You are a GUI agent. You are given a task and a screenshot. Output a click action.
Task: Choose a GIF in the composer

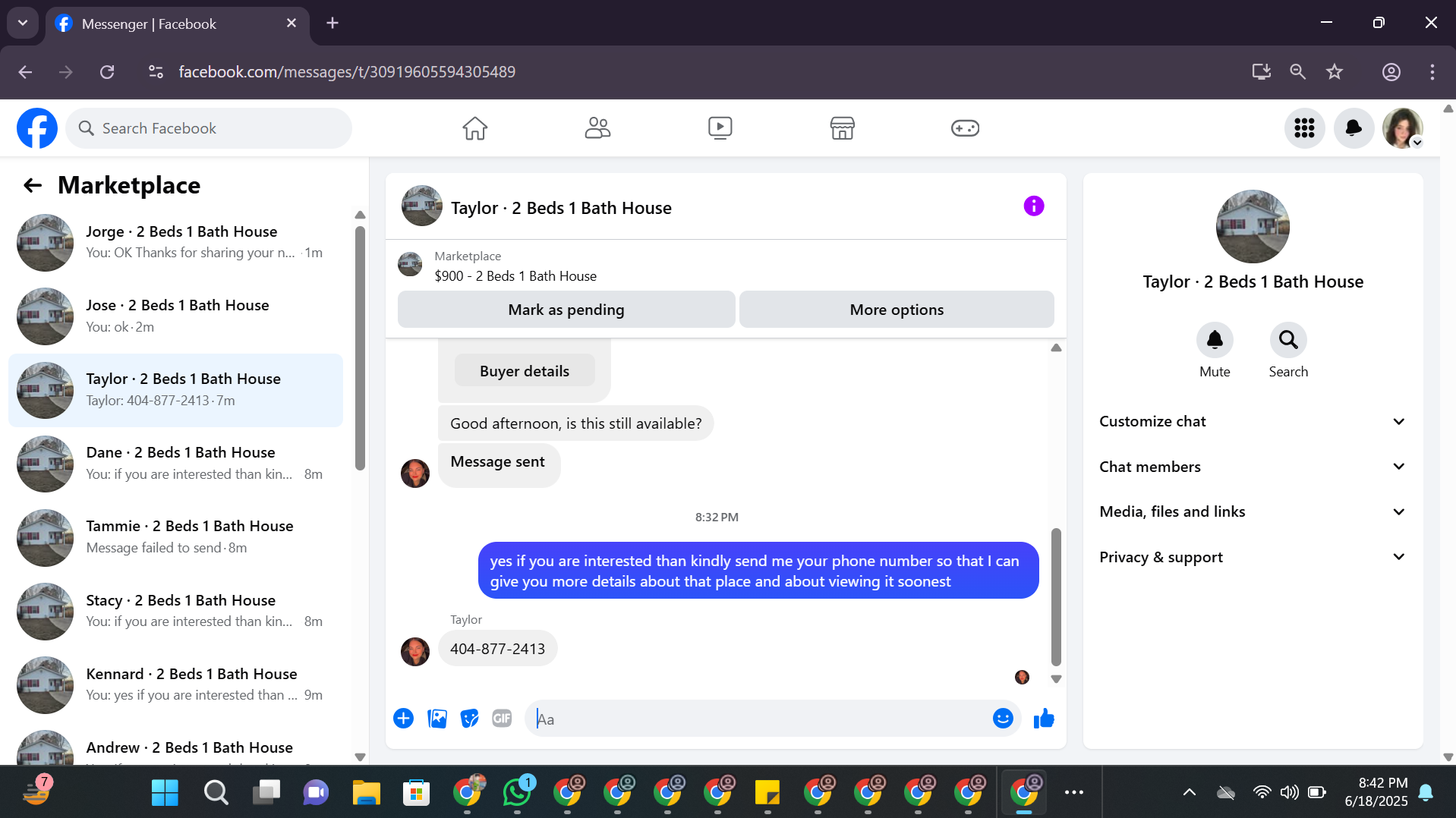pos(502,719)
